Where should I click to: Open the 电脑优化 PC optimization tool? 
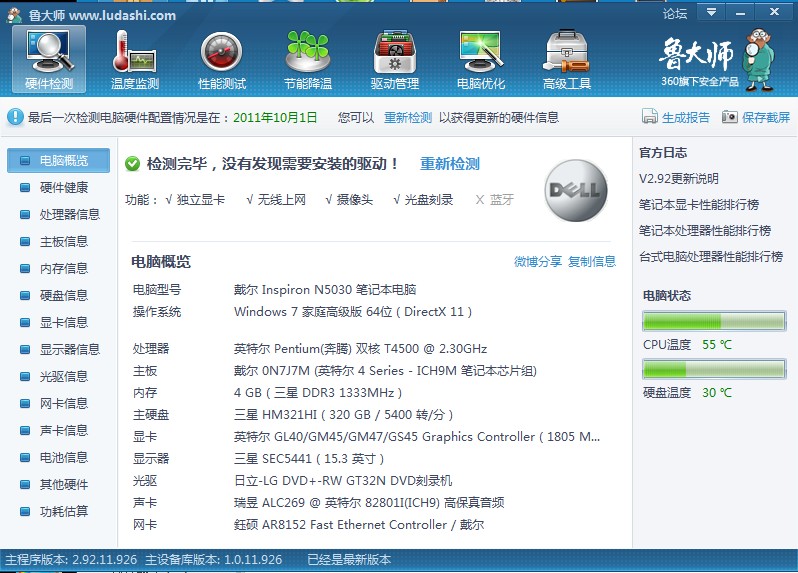tap(481, 59)
